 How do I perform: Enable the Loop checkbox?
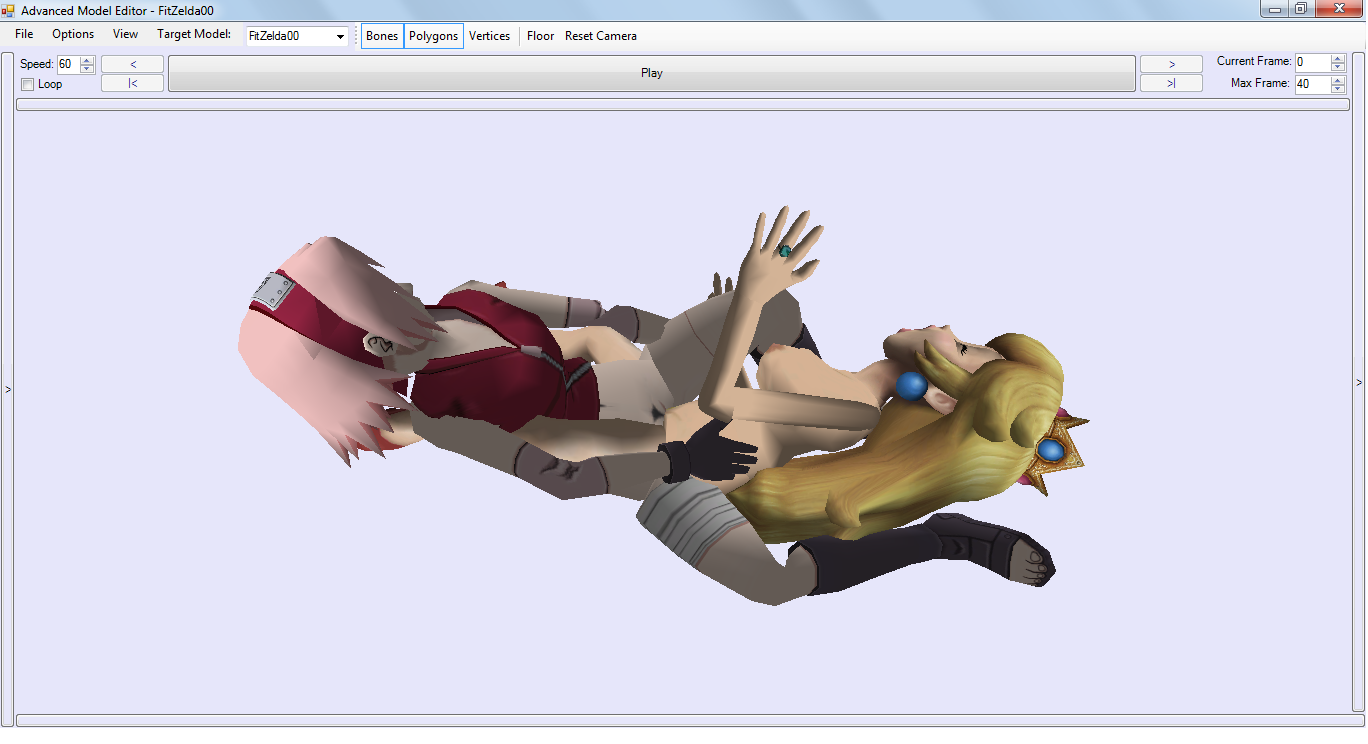coord(28,85)
